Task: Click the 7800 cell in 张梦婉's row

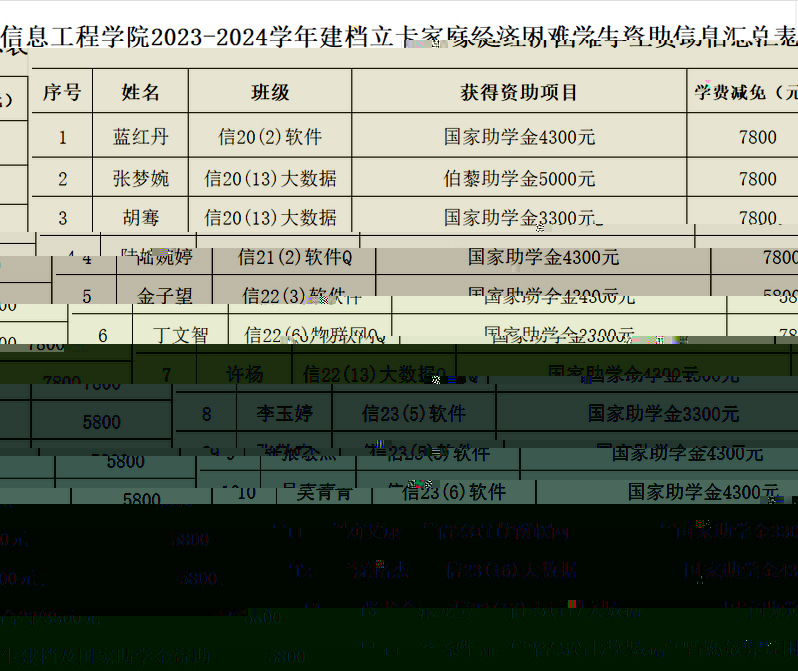Action: (x=757, y=179)
